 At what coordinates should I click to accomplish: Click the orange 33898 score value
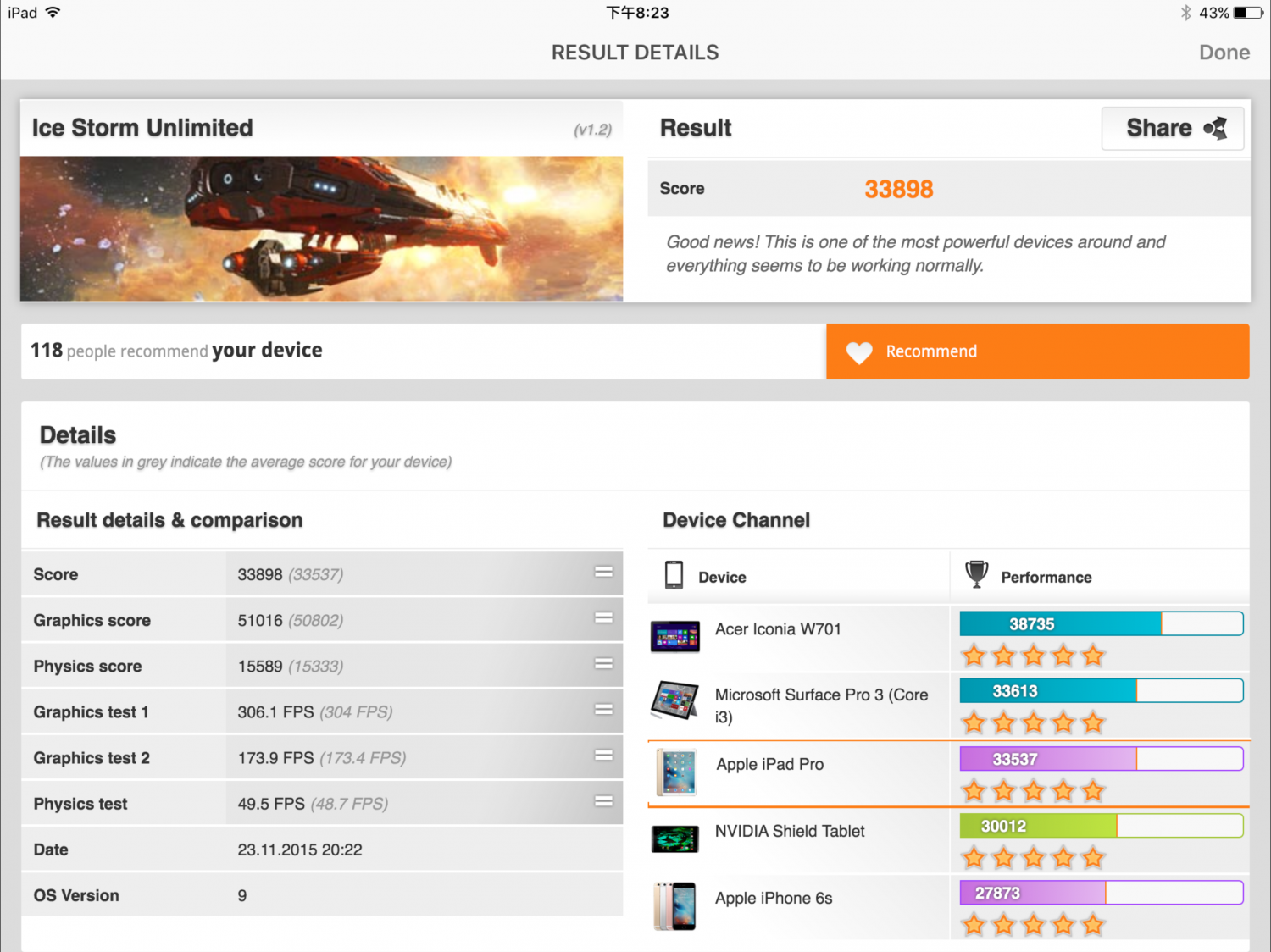[x=898, y=189]
